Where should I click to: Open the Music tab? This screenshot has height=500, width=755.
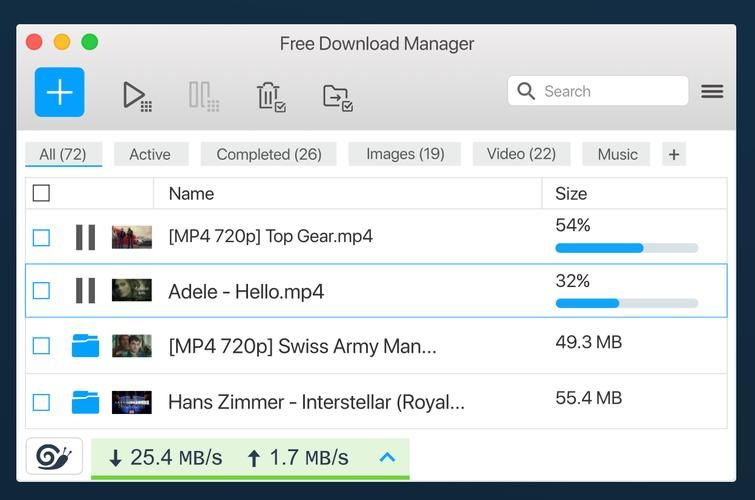tap(617, 154)
